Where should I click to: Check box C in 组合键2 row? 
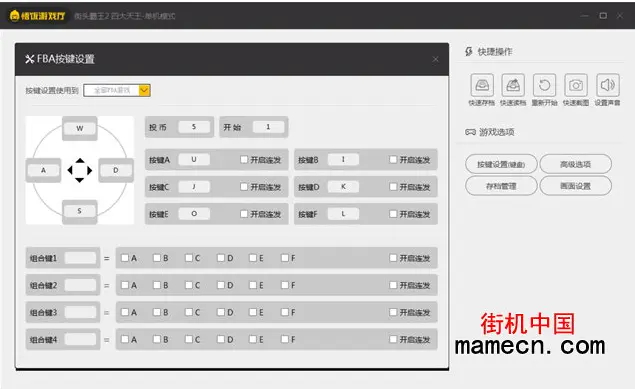[x=189, y=285]
